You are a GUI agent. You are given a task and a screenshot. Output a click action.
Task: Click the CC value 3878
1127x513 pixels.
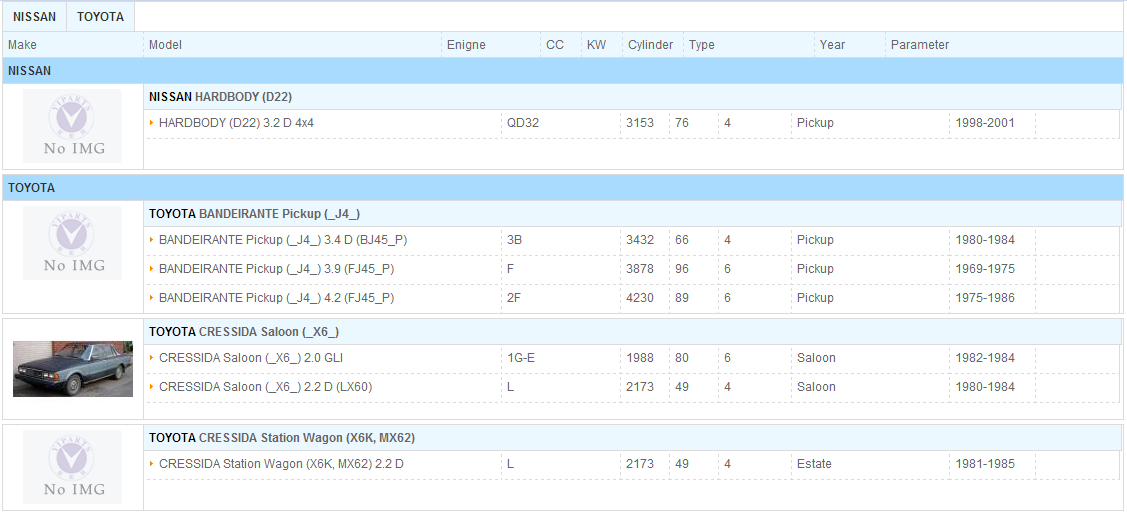pyautogui.click(x=640, y=269)
